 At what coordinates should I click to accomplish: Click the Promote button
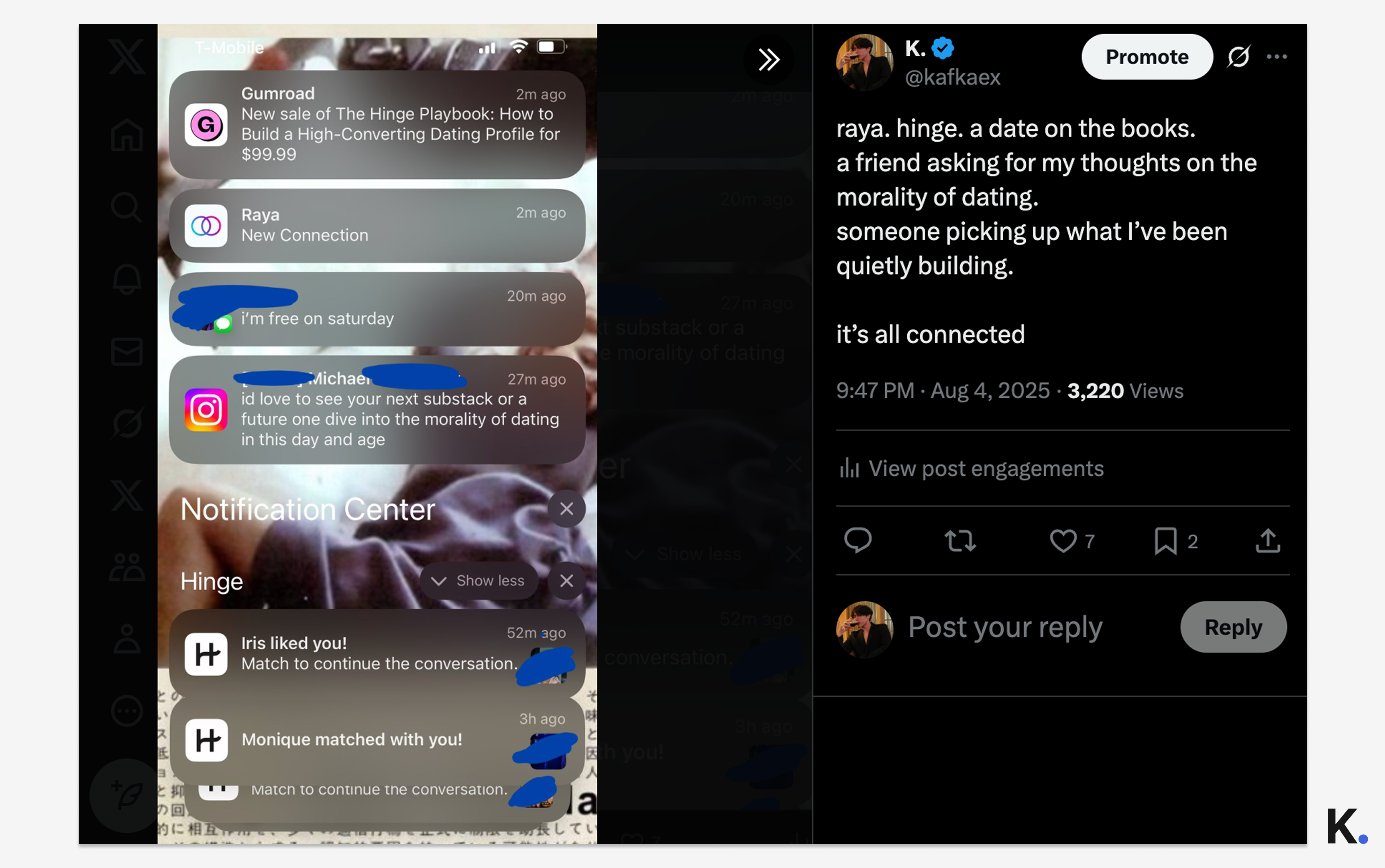coord(1147,56)
